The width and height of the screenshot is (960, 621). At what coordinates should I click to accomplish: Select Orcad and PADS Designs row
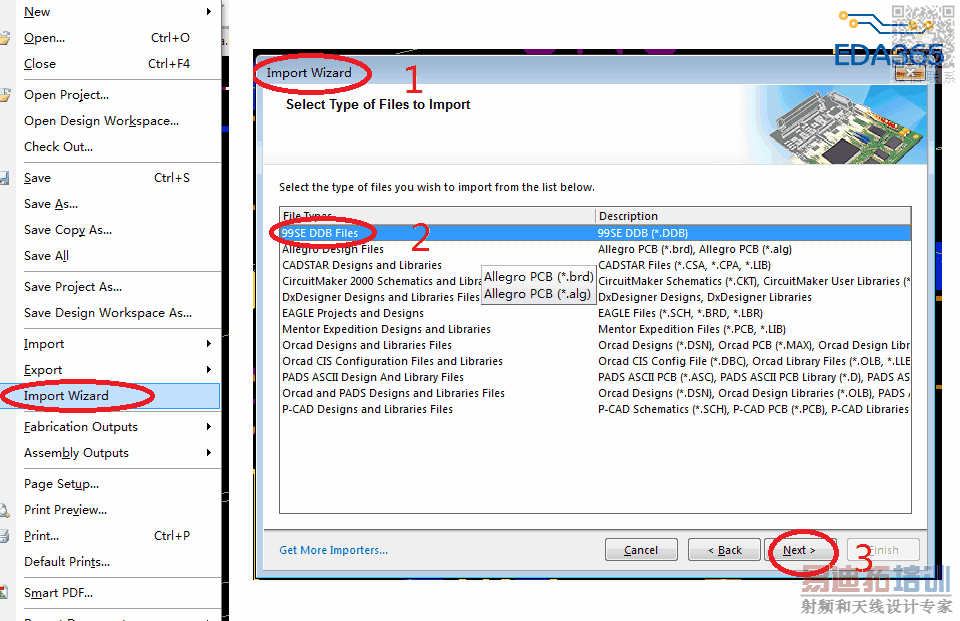pos(595,393)
